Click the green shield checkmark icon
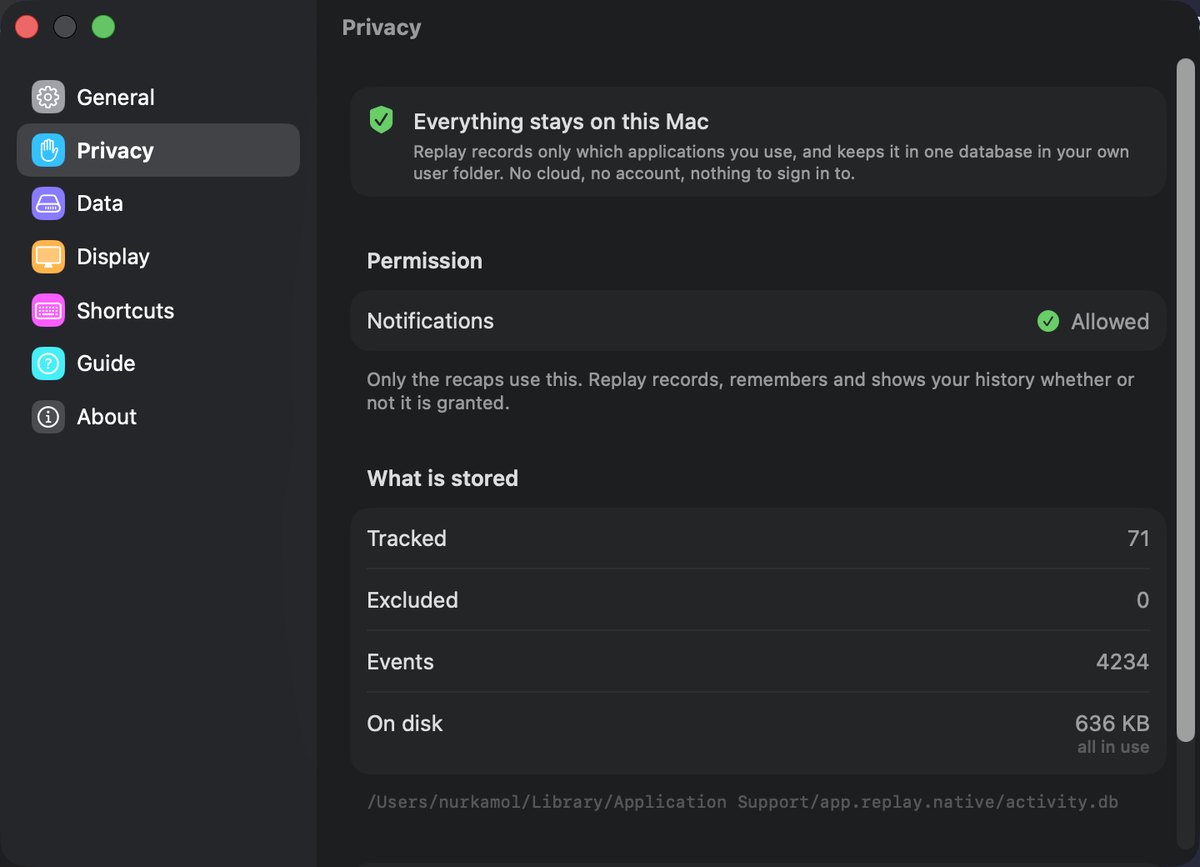This screenshot has width=1200, height=867. [381, 120]
